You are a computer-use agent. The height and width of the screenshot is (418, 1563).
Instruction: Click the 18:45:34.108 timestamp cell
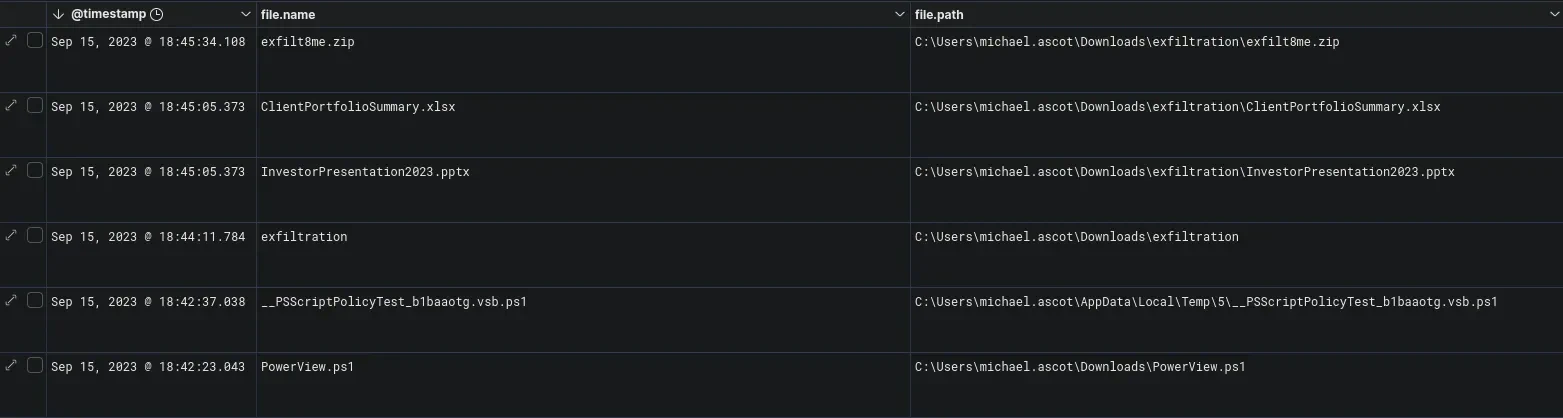click(x=148, y=42)
